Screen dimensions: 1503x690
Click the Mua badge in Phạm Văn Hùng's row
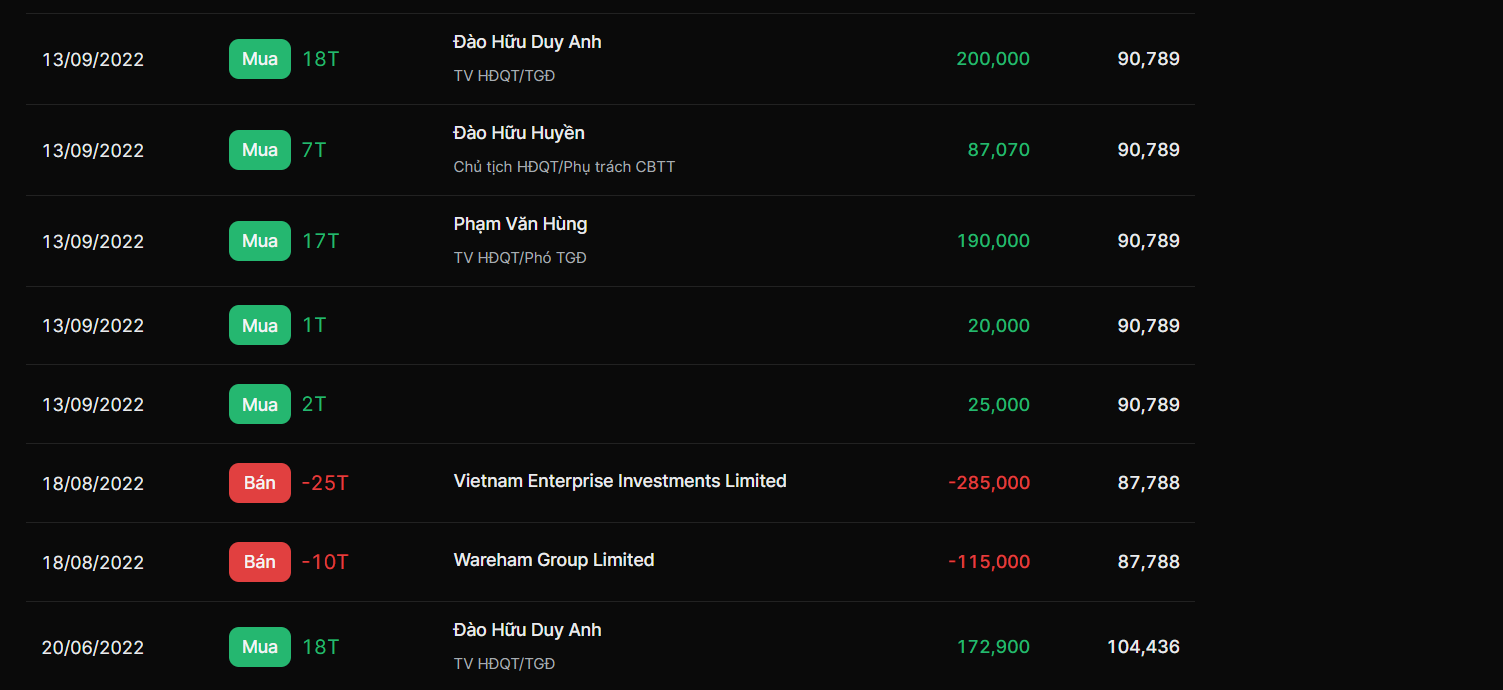(x=260, y=241)
